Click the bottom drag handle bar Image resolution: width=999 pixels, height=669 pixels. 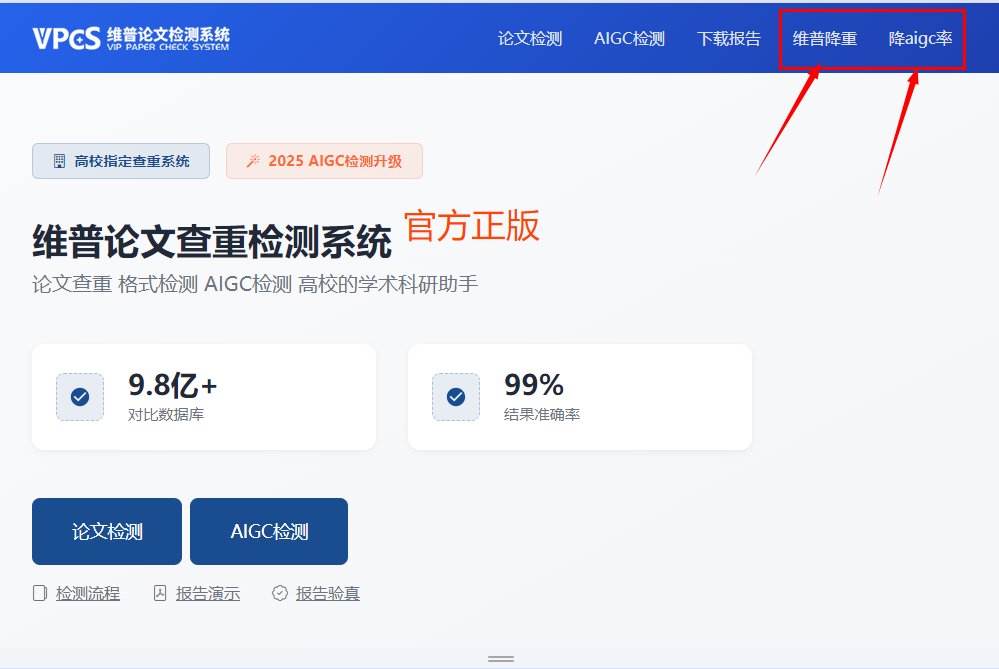(501, 659)
